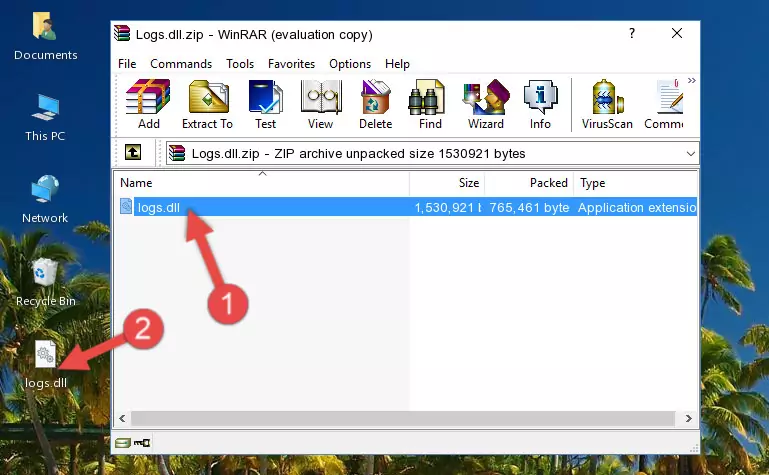Click the drive icon in status bar
Screen dimensions: 769x475
click(123, 443)
